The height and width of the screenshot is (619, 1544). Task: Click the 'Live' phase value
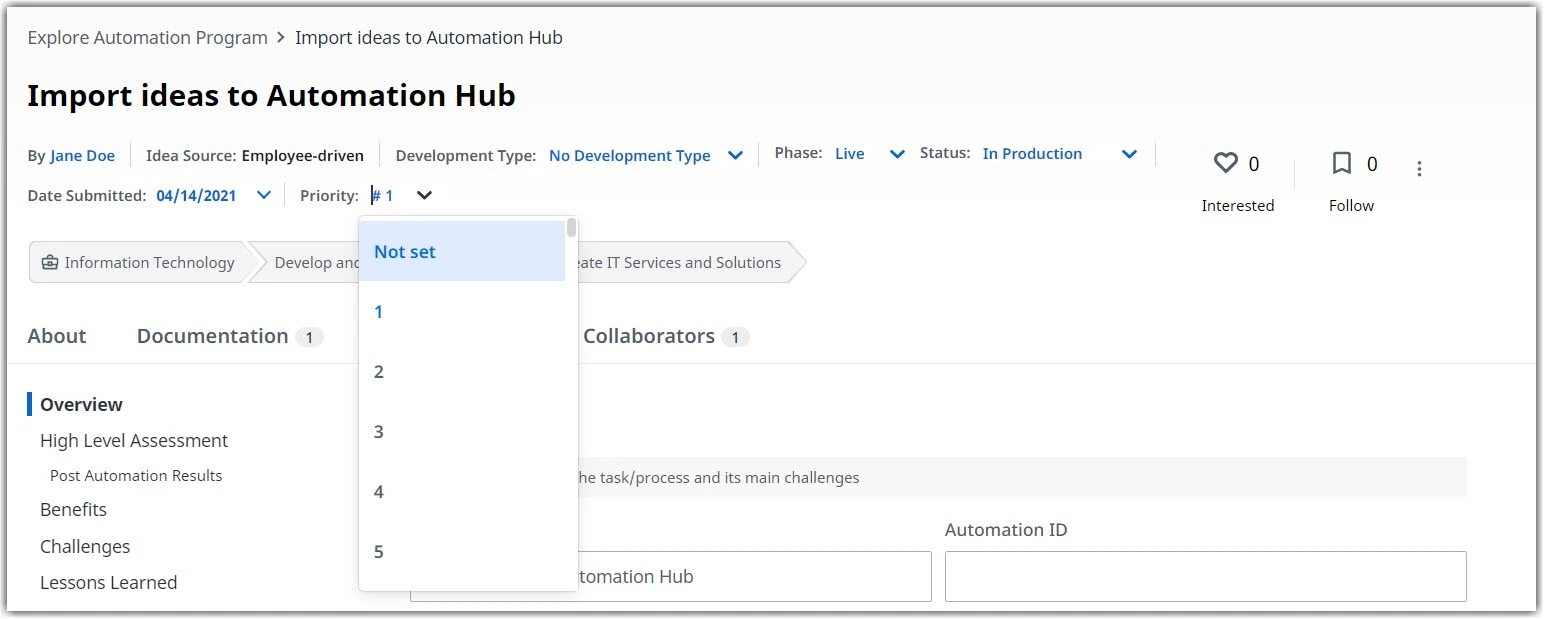pos(850,154)
